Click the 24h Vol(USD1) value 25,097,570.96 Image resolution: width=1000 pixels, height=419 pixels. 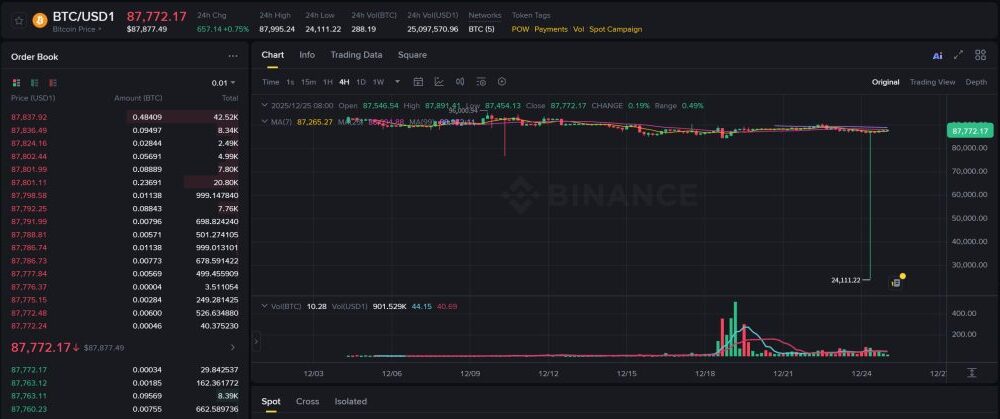coord(432,29)
